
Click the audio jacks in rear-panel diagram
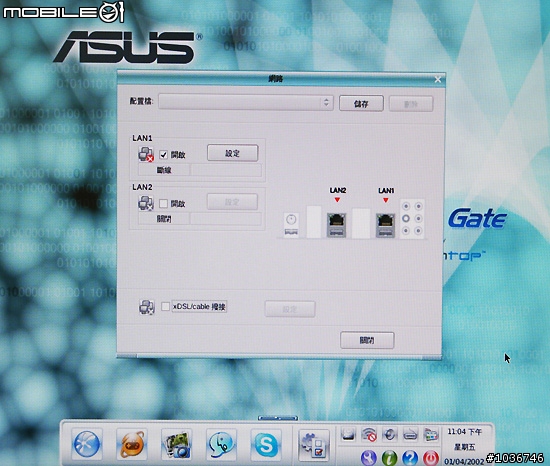[412, 218]
